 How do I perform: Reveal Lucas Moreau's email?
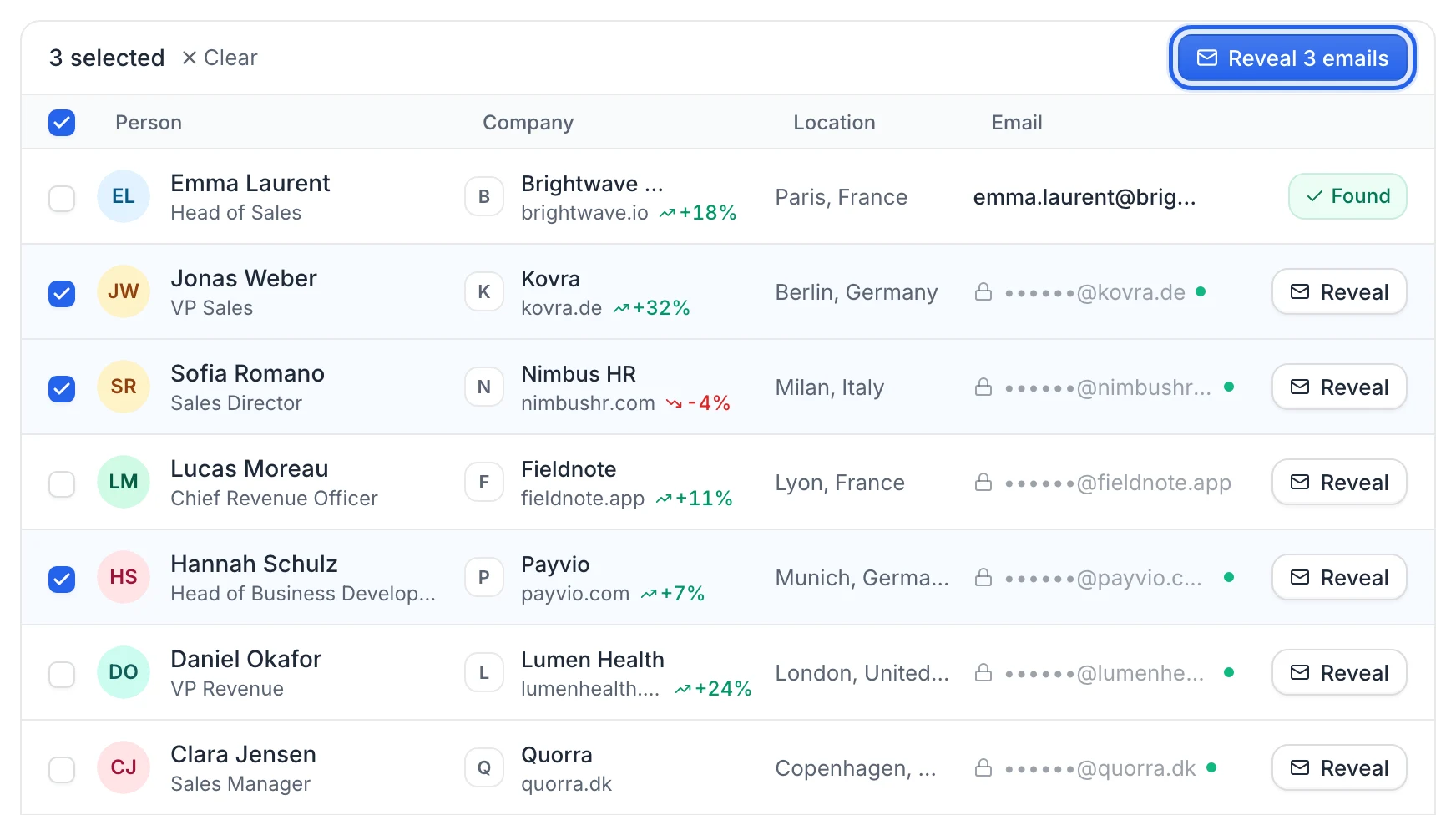point(1339,482)
